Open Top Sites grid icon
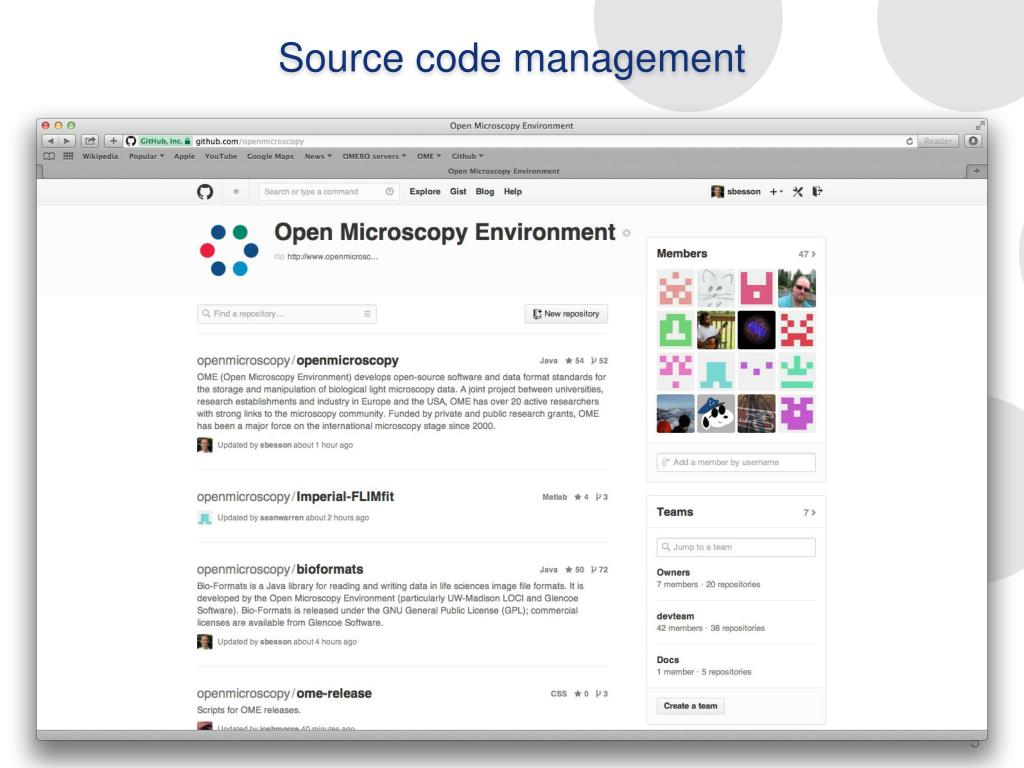Image resolution: width=1024 pixels, height=768 pixels. pos(68,156)
